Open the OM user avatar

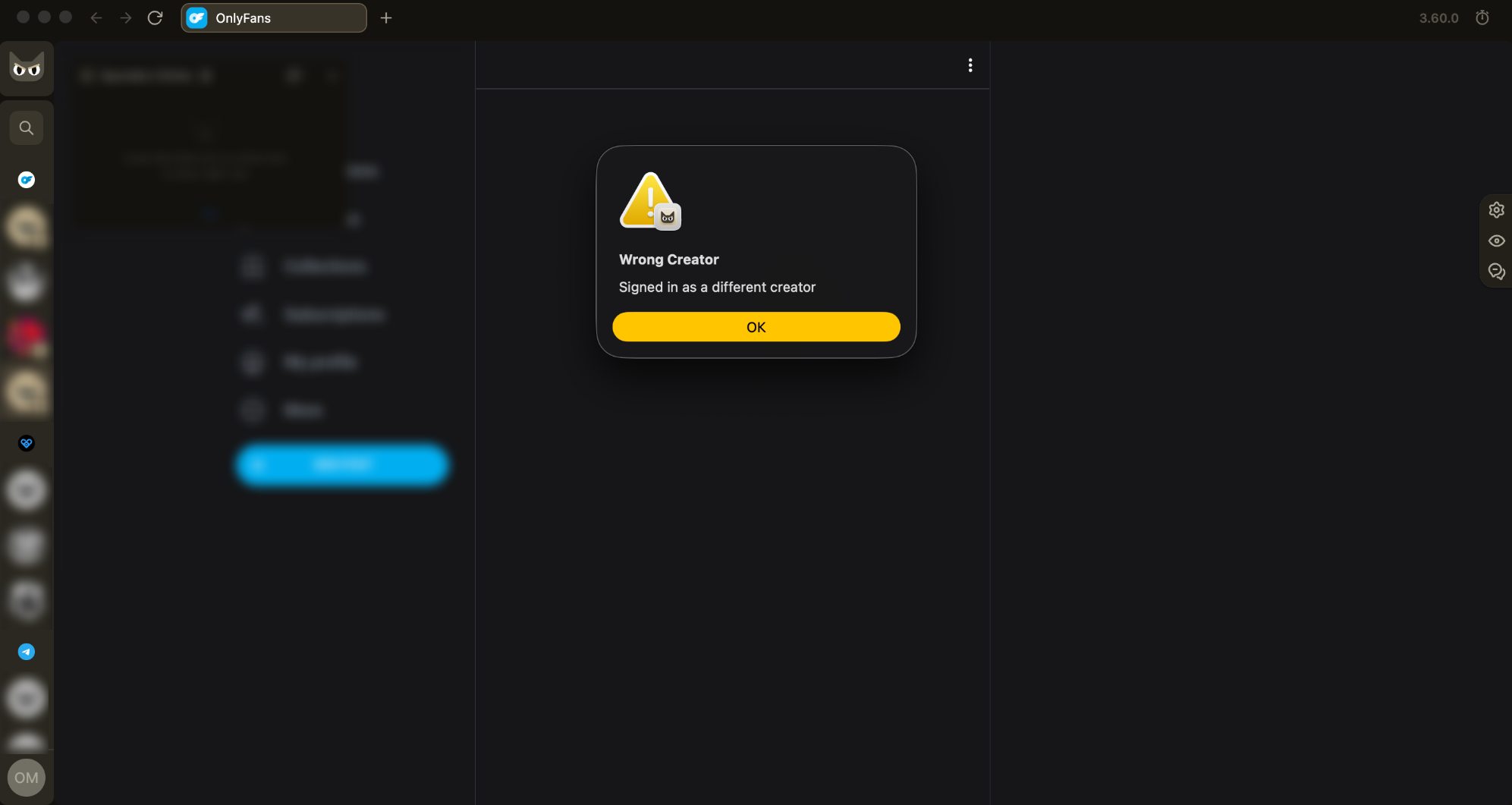click(27, 778)
